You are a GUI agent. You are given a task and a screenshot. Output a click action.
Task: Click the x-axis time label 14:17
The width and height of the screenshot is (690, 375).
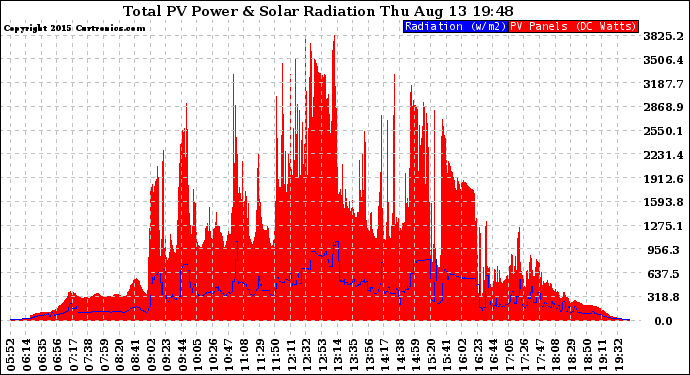384,355
